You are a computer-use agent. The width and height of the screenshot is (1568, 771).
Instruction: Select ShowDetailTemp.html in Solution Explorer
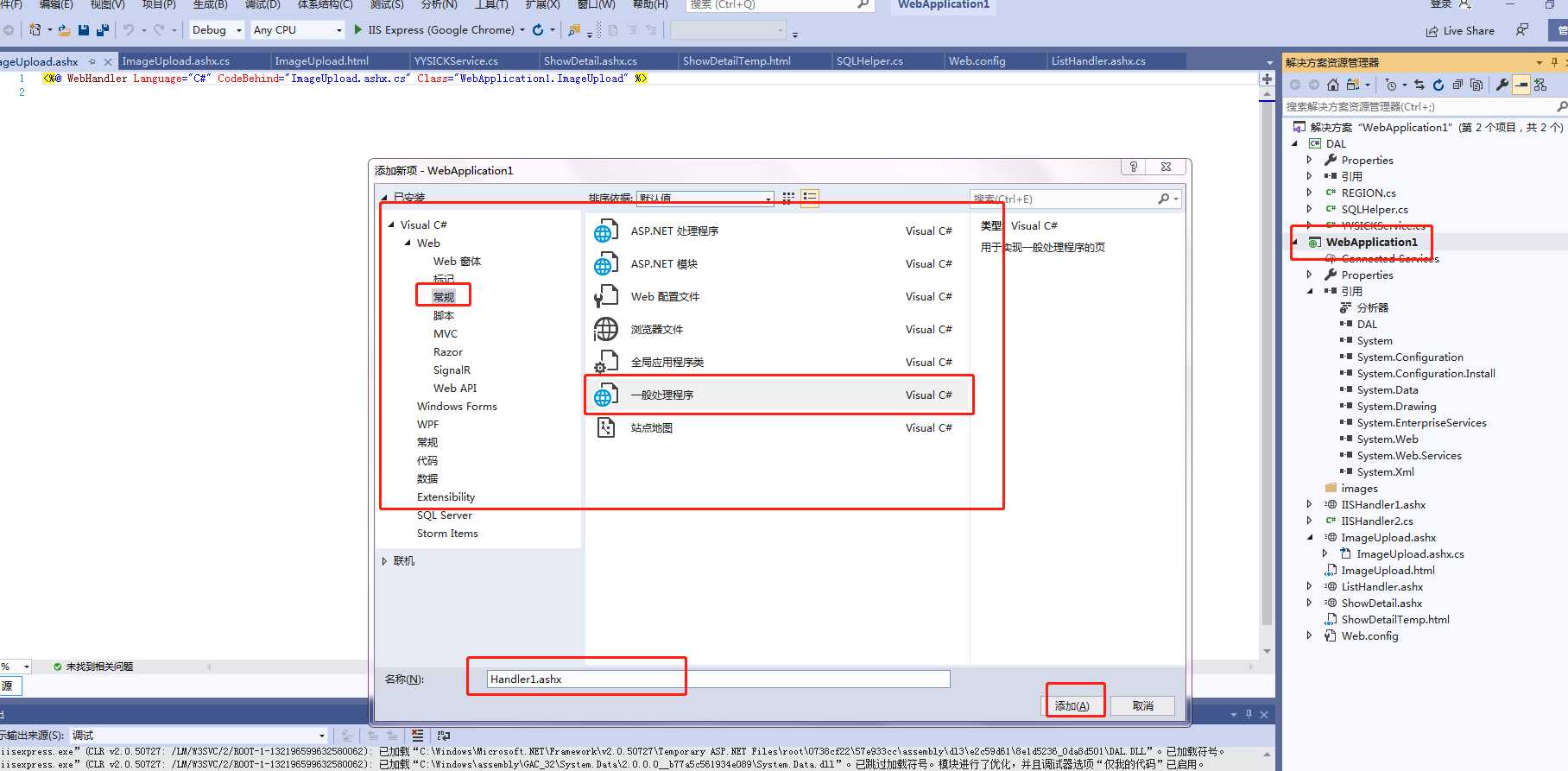point(1395,620)
